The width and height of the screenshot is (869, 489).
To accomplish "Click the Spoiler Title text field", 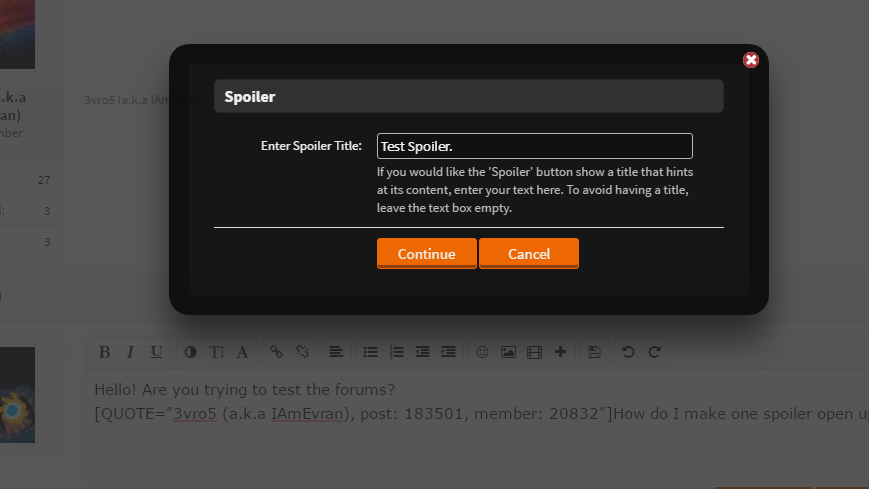I will tap(535, 146).
